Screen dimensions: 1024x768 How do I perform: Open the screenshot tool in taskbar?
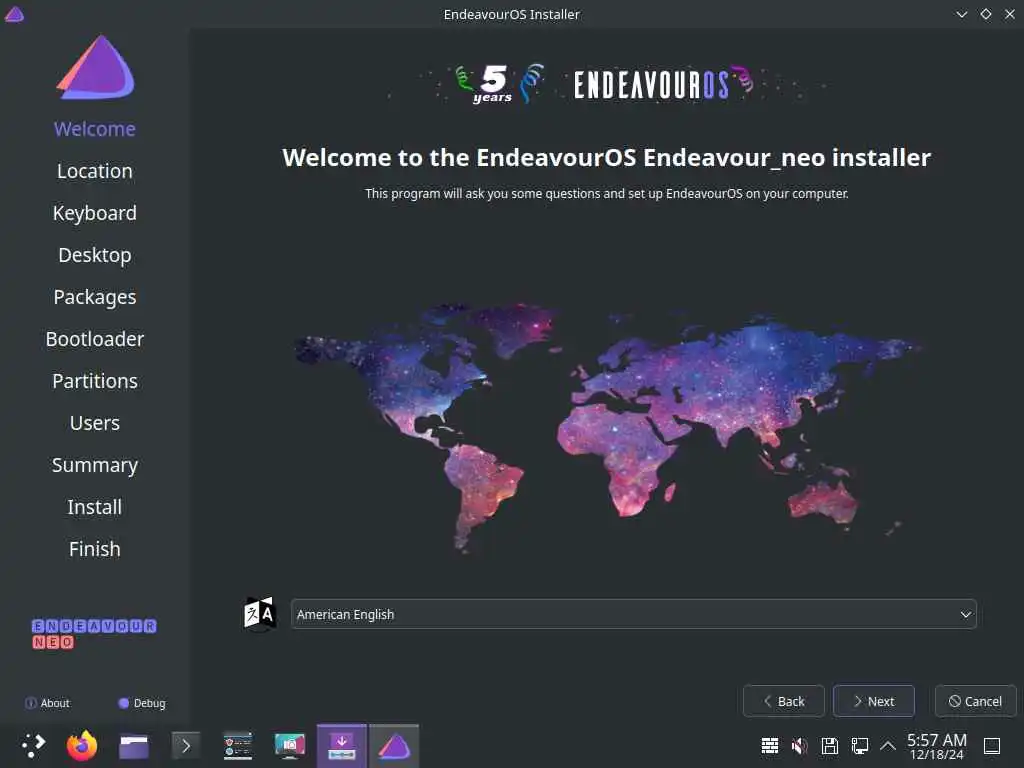[290, 745]
